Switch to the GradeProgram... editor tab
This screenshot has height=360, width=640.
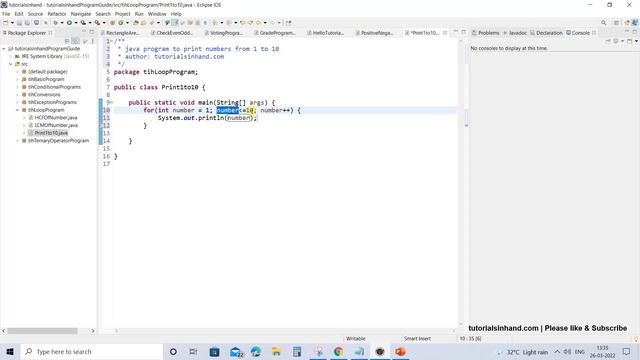click(x=274, y=33)
